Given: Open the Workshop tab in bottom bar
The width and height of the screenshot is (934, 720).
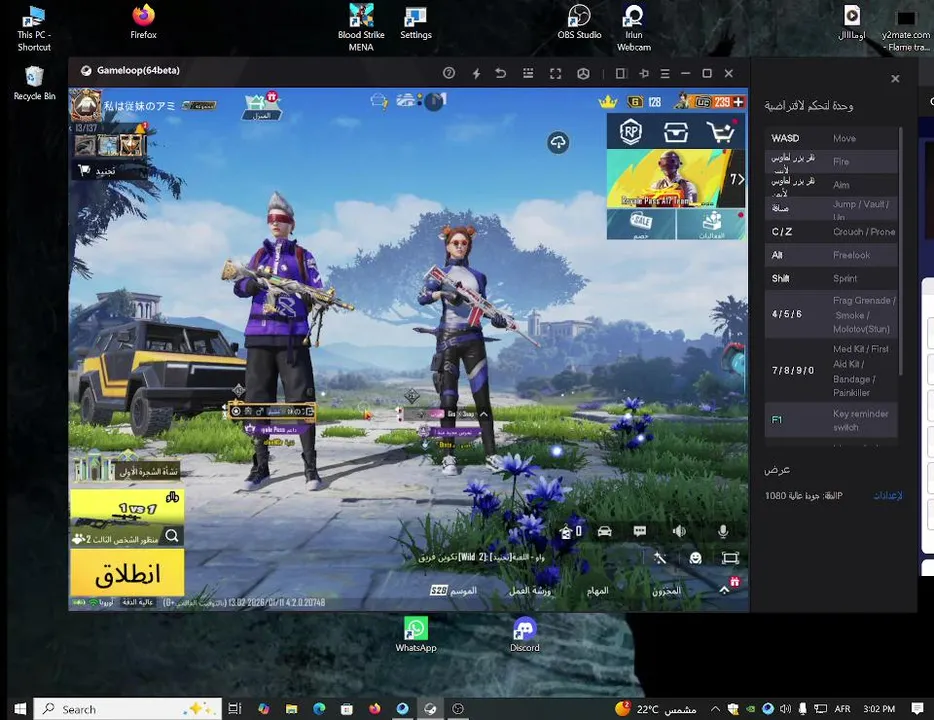Looking at the screenshot, I should point(530,590).
